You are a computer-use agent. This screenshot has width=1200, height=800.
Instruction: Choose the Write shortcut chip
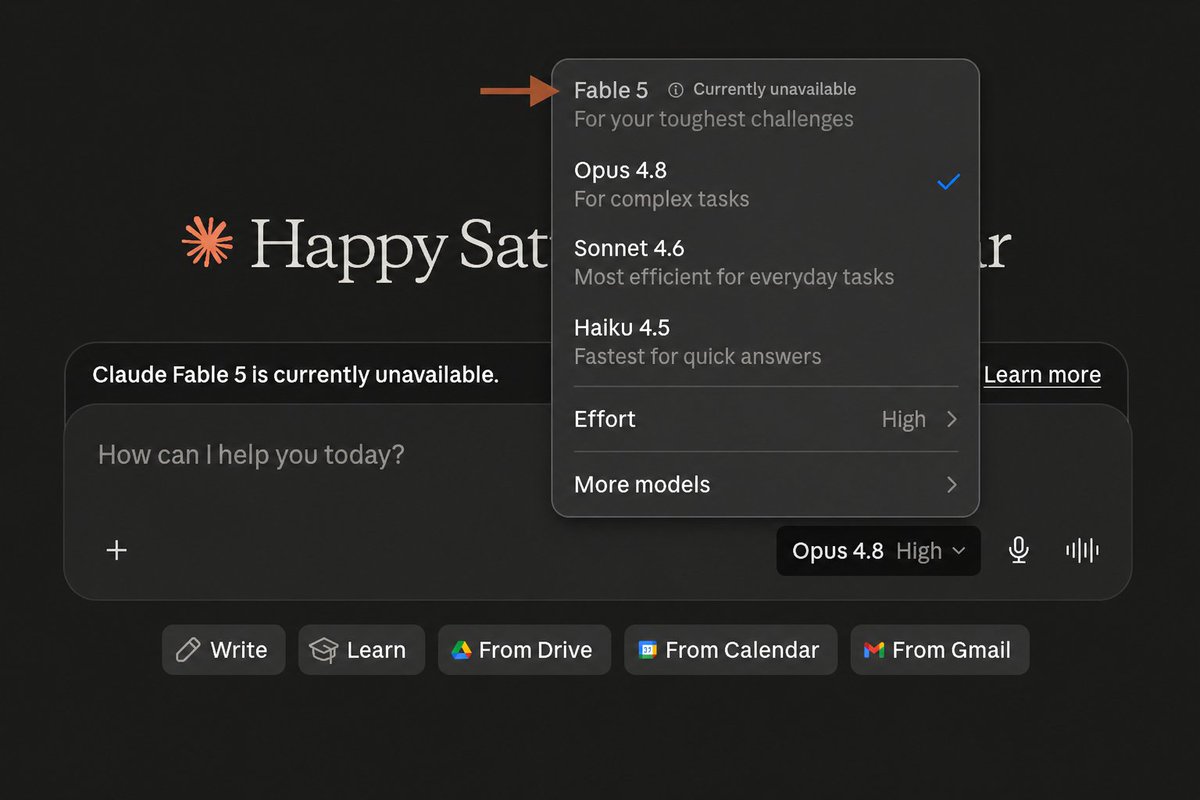(223, 650)
